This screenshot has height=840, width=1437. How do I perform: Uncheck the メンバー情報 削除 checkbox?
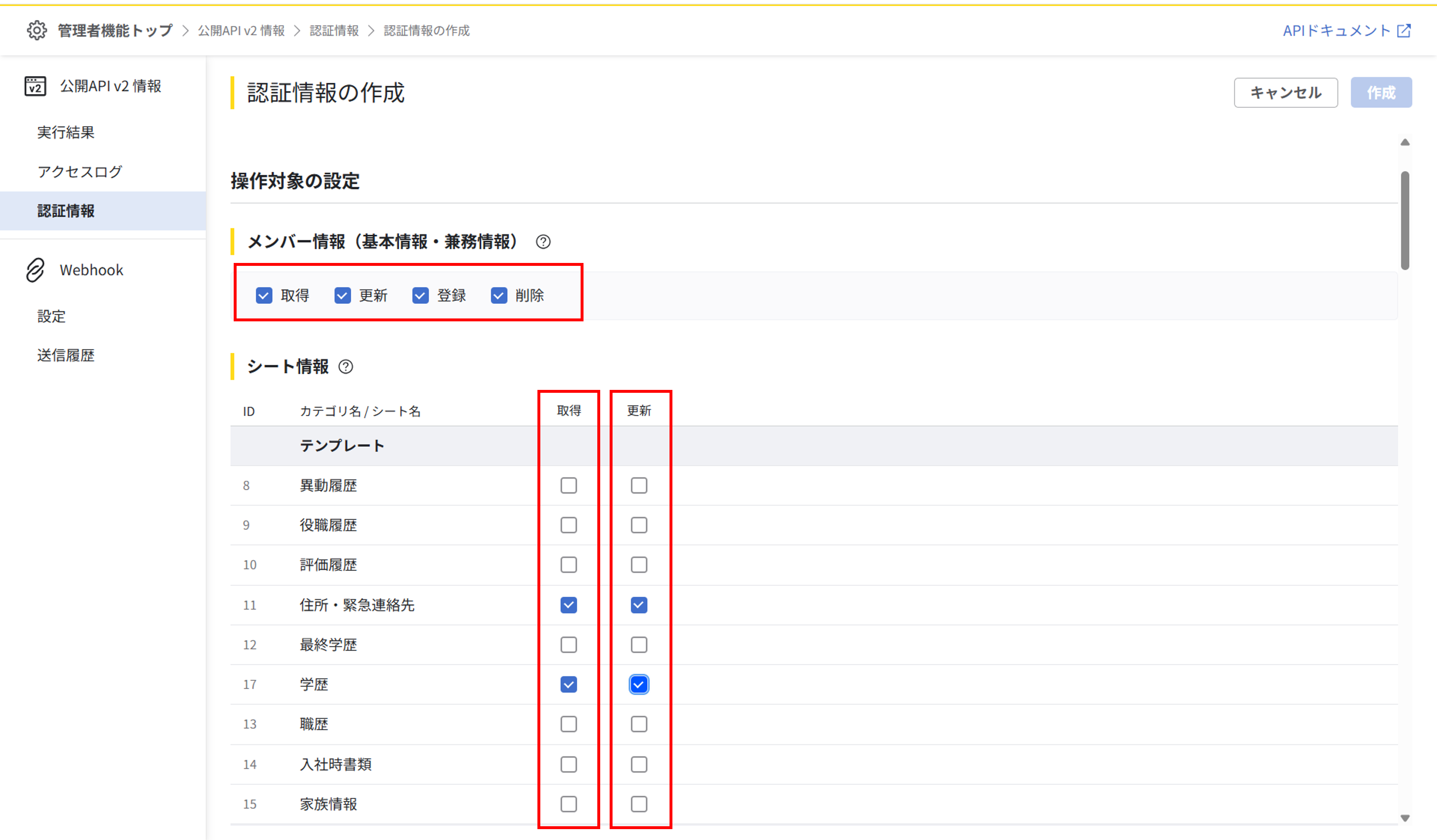click(499, 295)
